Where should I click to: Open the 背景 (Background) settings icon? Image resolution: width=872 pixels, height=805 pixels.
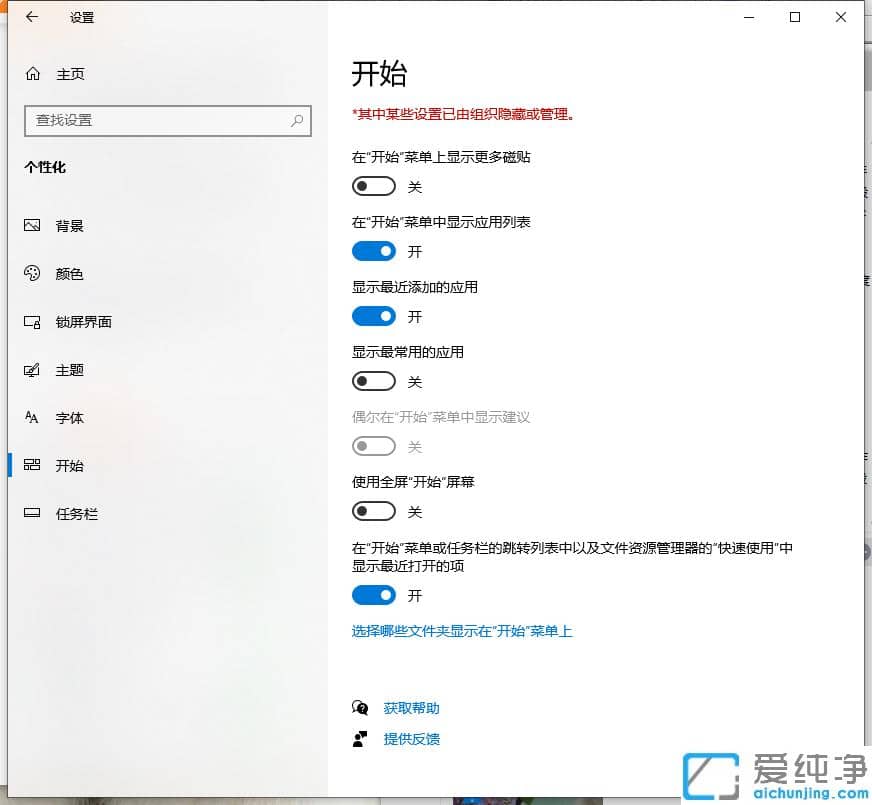click(30, 225)
